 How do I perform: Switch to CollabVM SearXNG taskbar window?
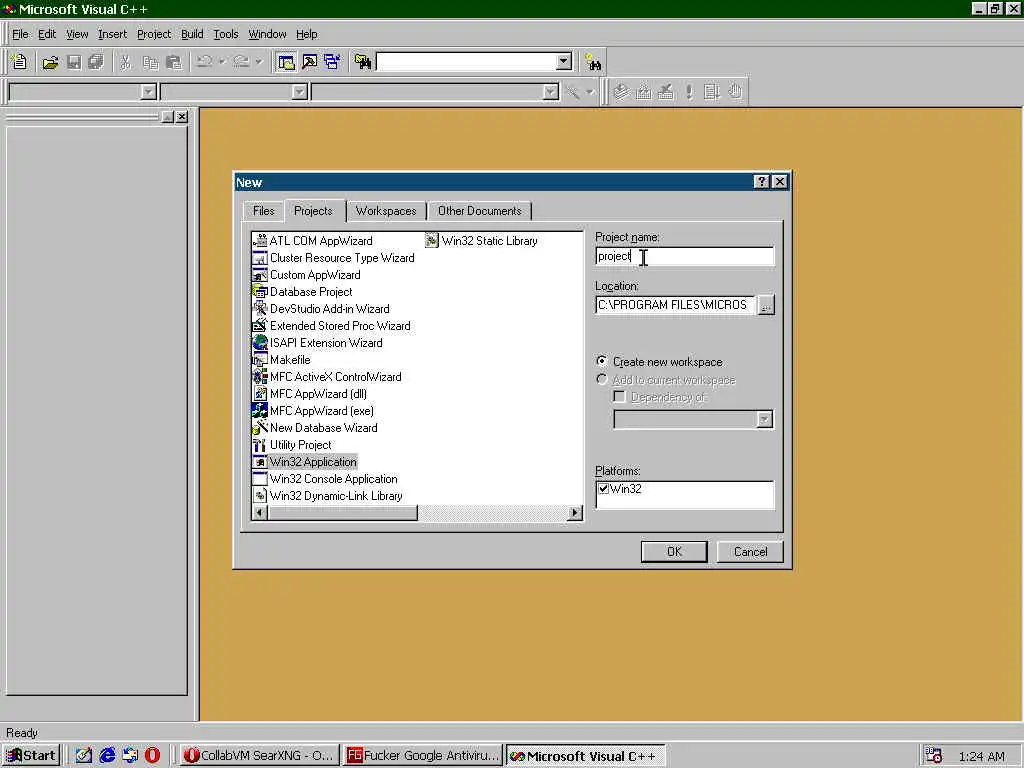(259, 756)
